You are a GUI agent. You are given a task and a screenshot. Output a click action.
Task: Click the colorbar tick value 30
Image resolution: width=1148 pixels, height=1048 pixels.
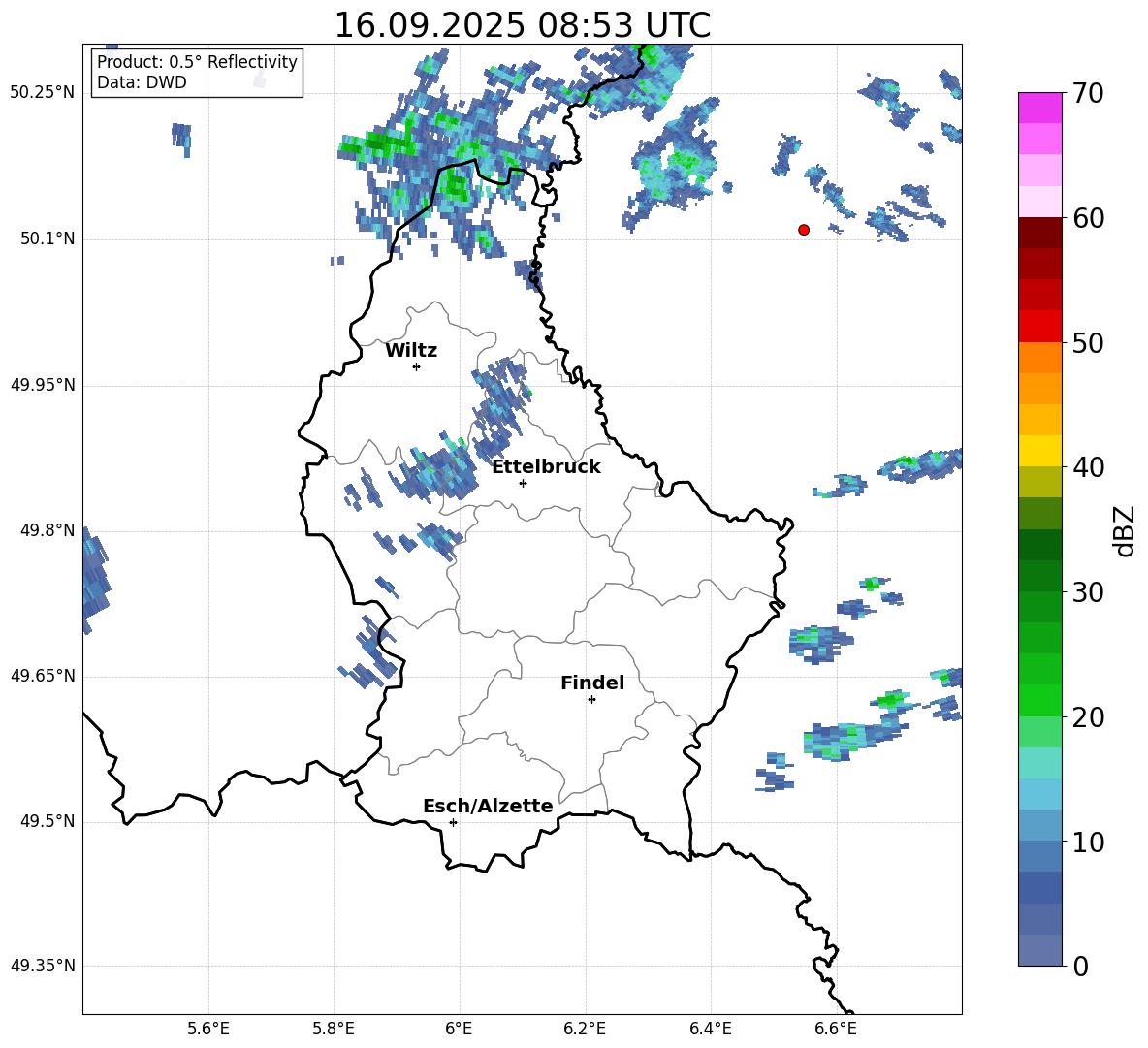(x=1088, y=592)
